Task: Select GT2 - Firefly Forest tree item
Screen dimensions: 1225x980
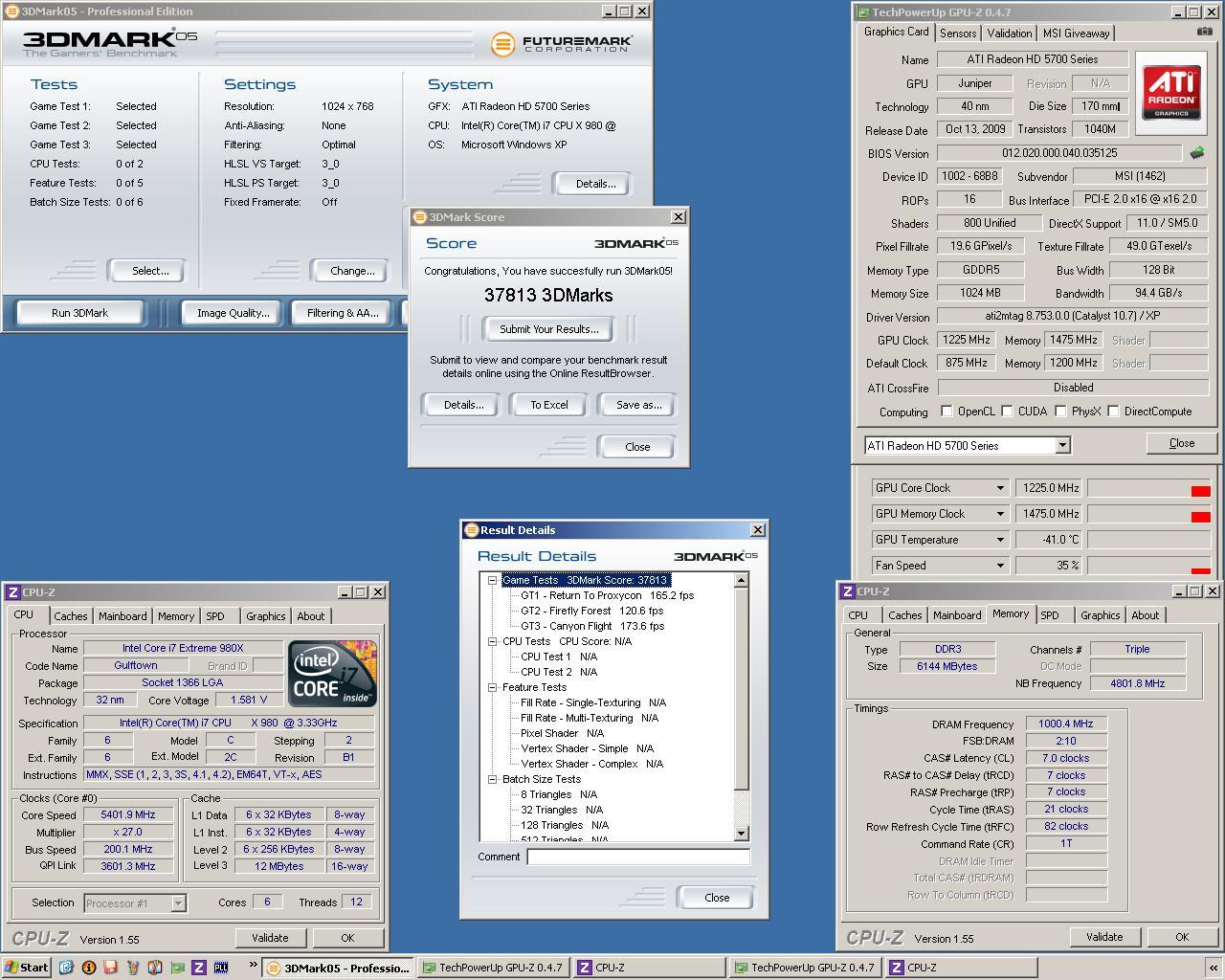Action: pos(591,611)
